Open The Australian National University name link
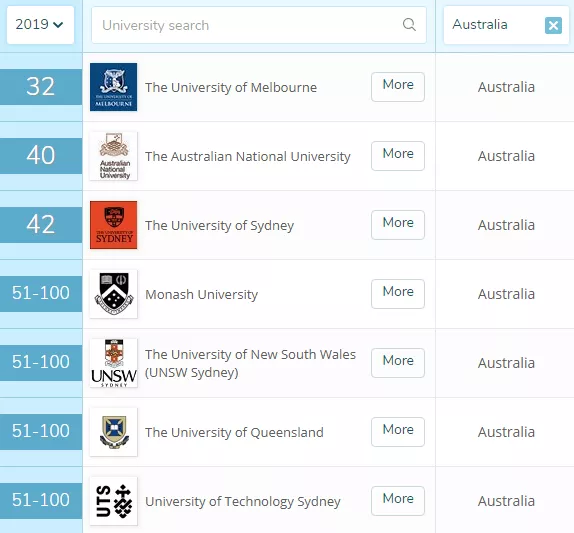The width and height of the screenshot is (574, 533). coord(248,157)
